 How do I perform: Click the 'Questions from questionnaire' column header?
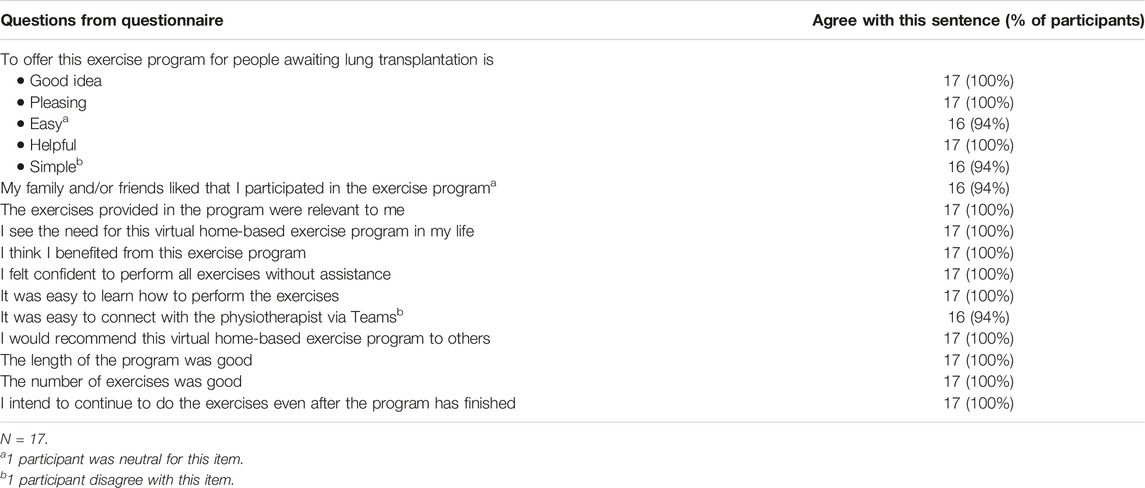coord(112,21)
